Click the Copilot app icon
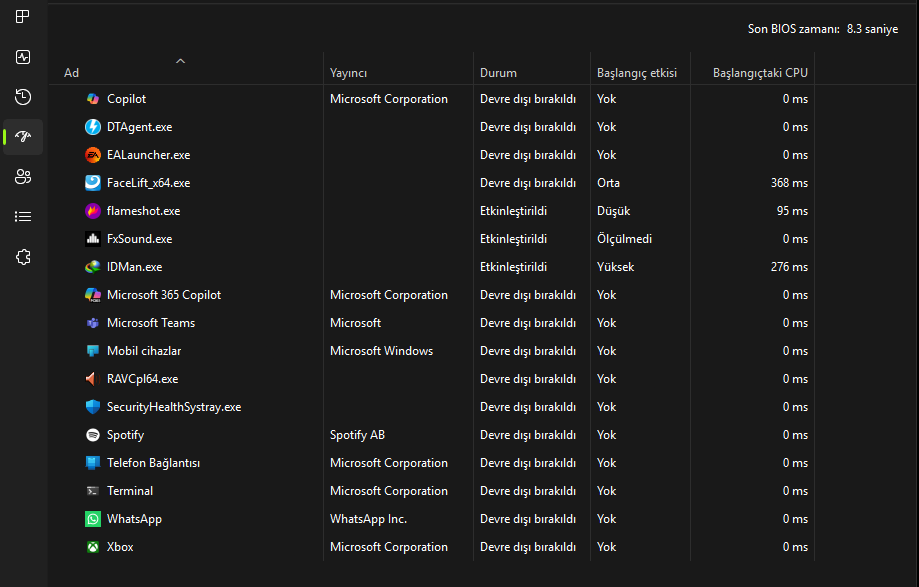The width and height of the screenshot is (919, 587). point(93,99)
